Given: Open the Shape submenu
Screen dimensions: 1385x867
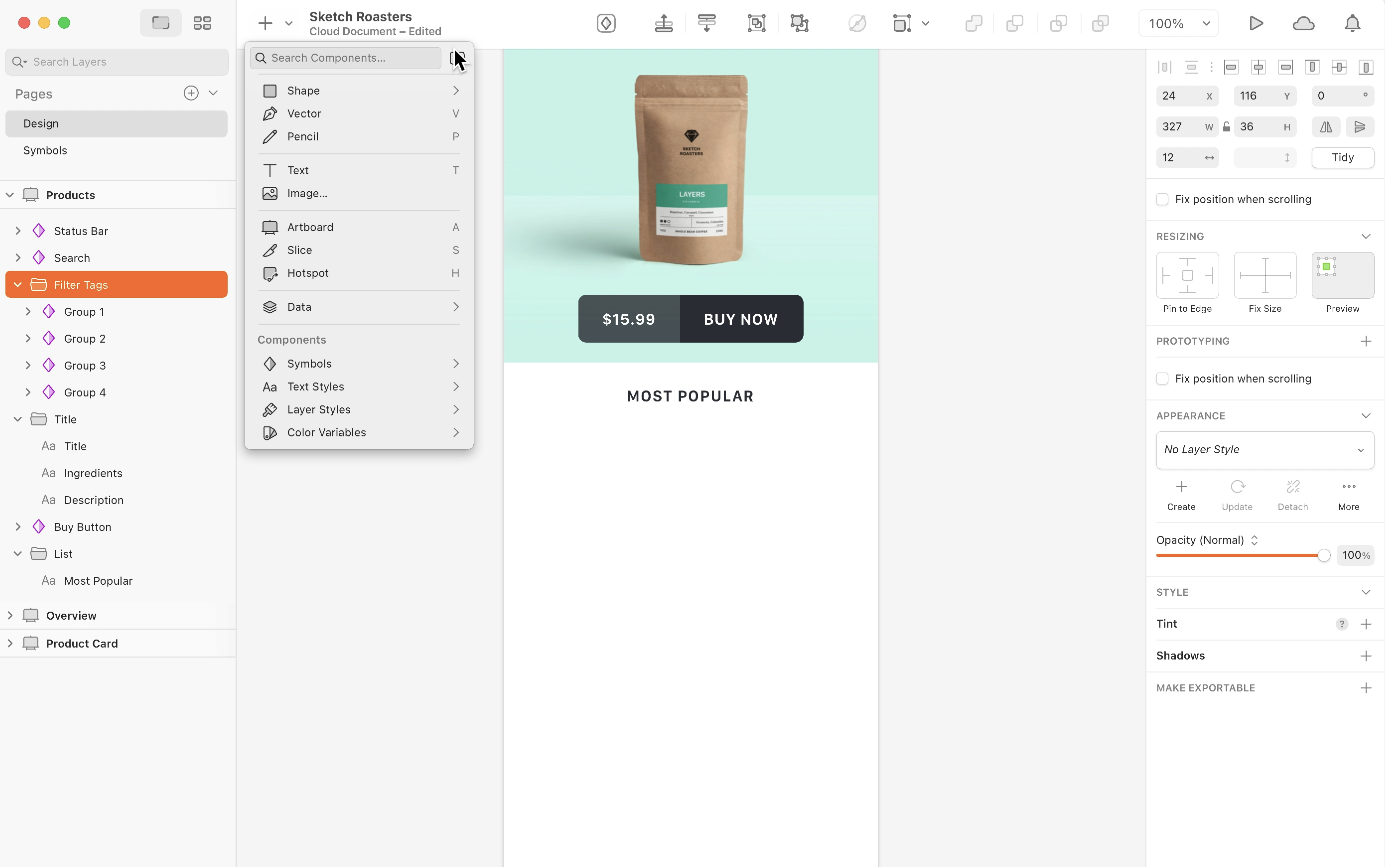Looking at the screenshot, I should pyautogui.click(x=360, y=91).
